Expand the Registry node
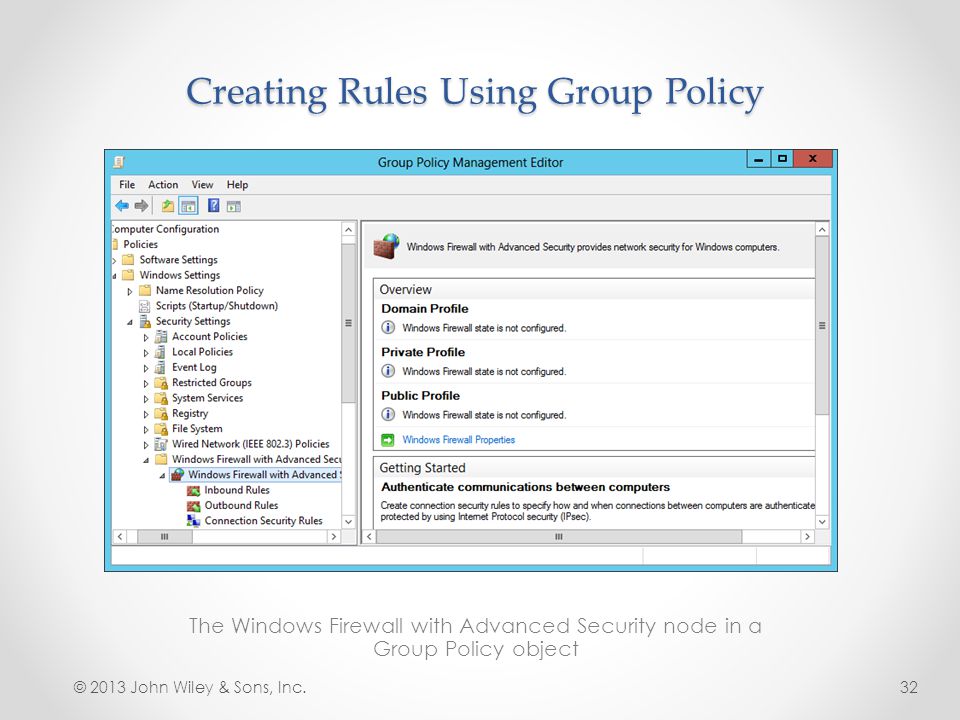Image resolution: width=960 pixels, height=720 pixels. (x=146, y=414)
